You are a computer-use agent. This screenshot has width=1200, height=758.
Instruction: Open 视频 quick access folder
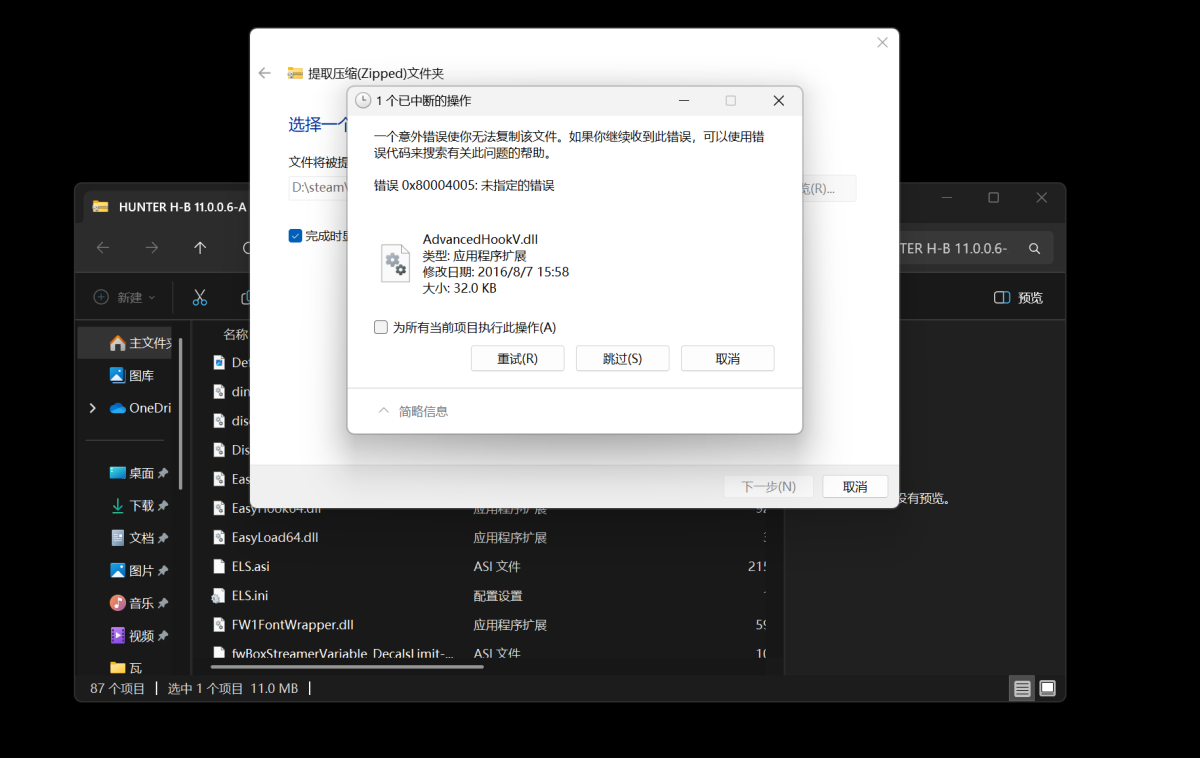pyautogui.click(x=138, y=636)
